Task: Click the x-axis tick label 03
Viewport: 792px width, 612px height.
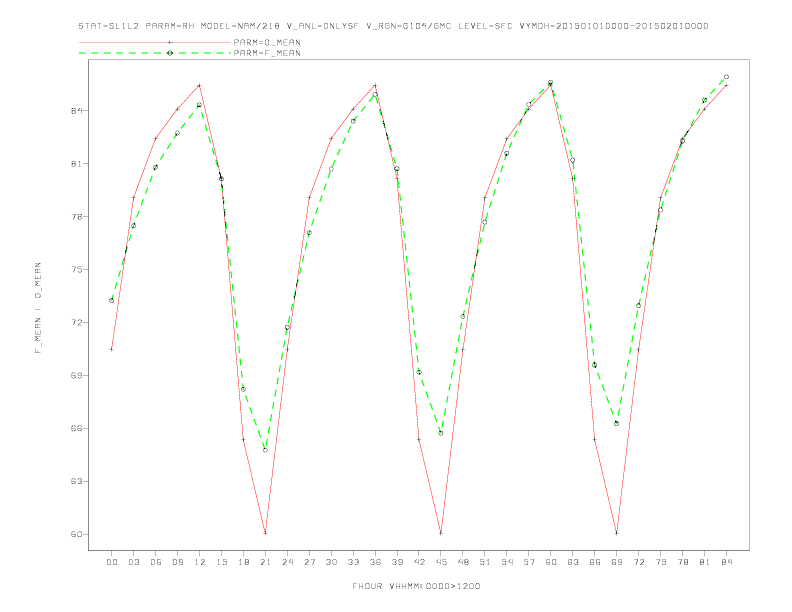Action: 134,562
